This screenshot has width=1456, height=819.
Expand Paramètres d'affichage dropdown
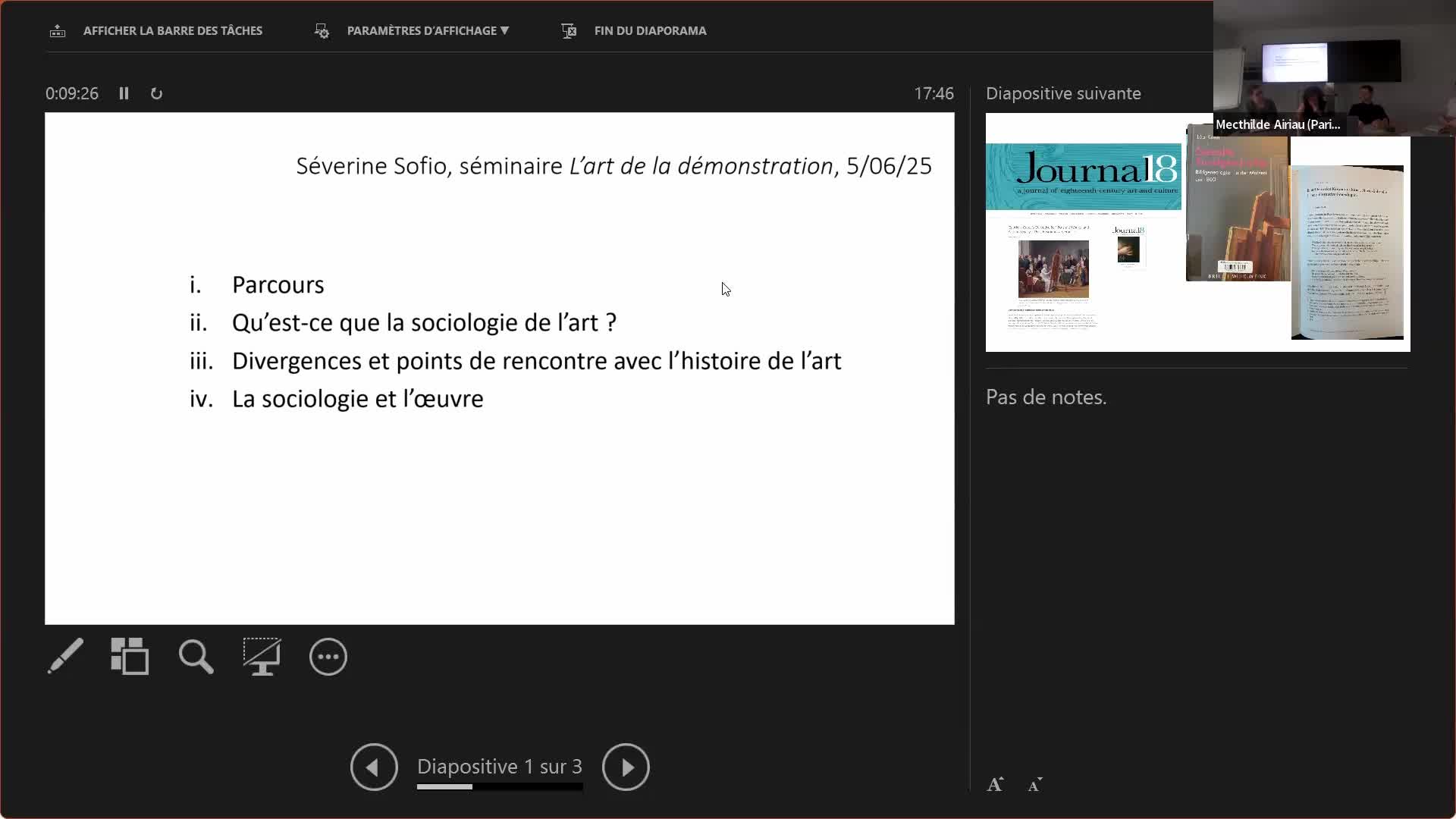pos(428,30)
